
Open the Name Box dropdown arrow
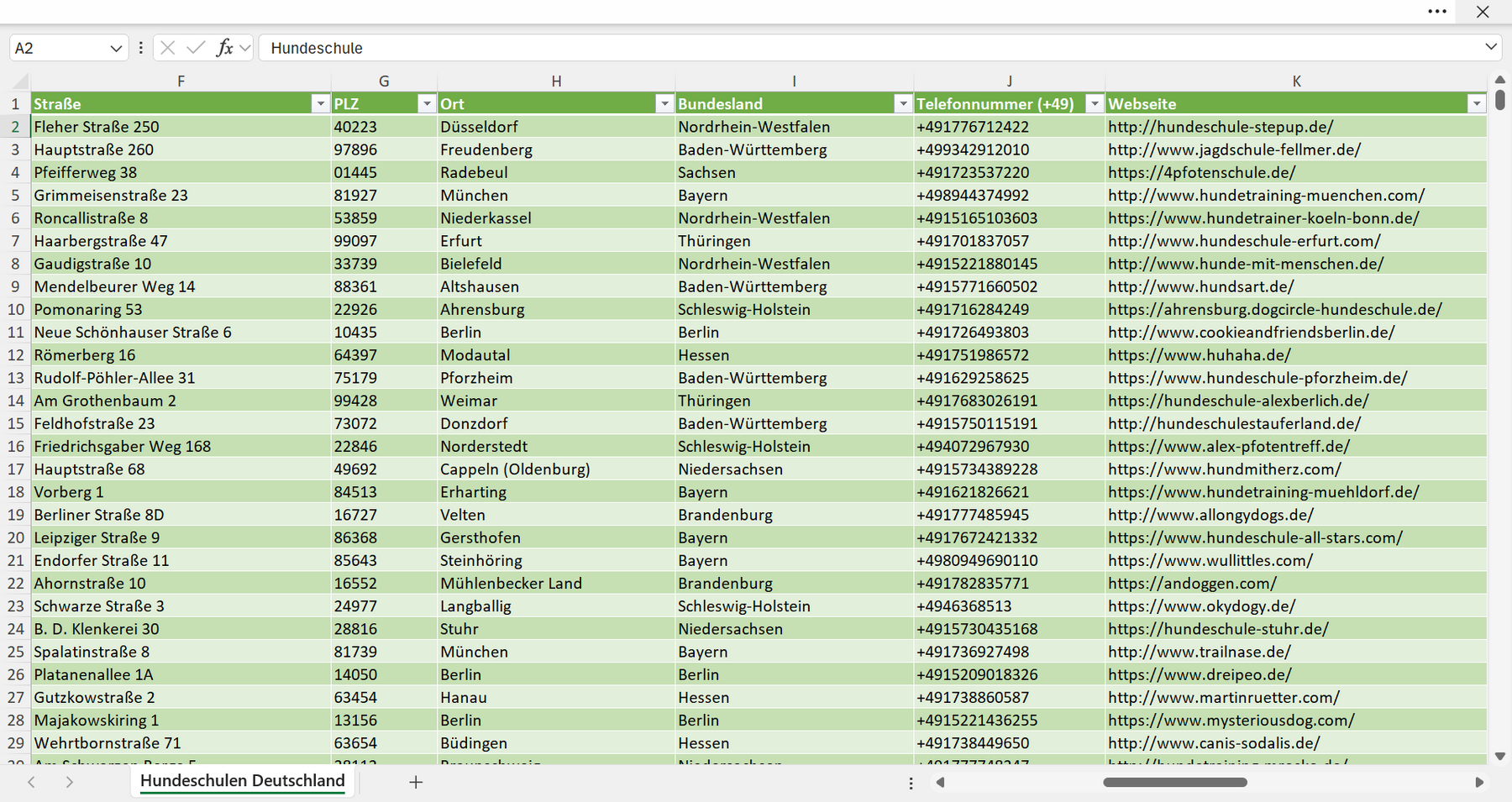coord(116,49)
